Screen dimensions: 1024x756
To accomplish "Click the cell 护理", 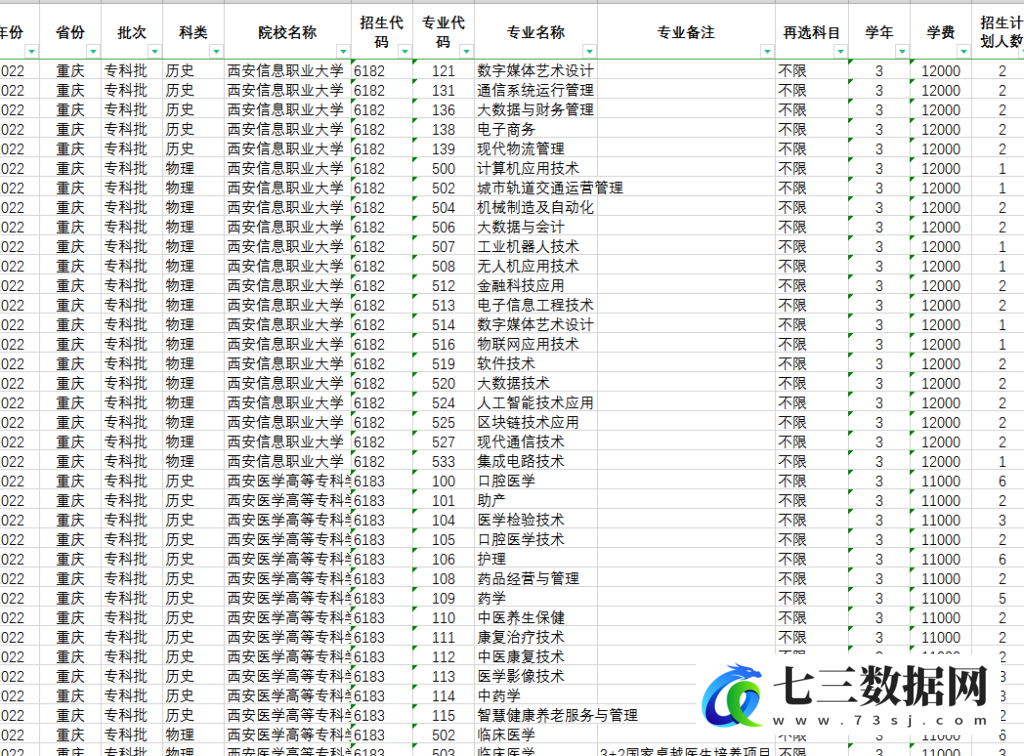I will (x=536, y=559).
